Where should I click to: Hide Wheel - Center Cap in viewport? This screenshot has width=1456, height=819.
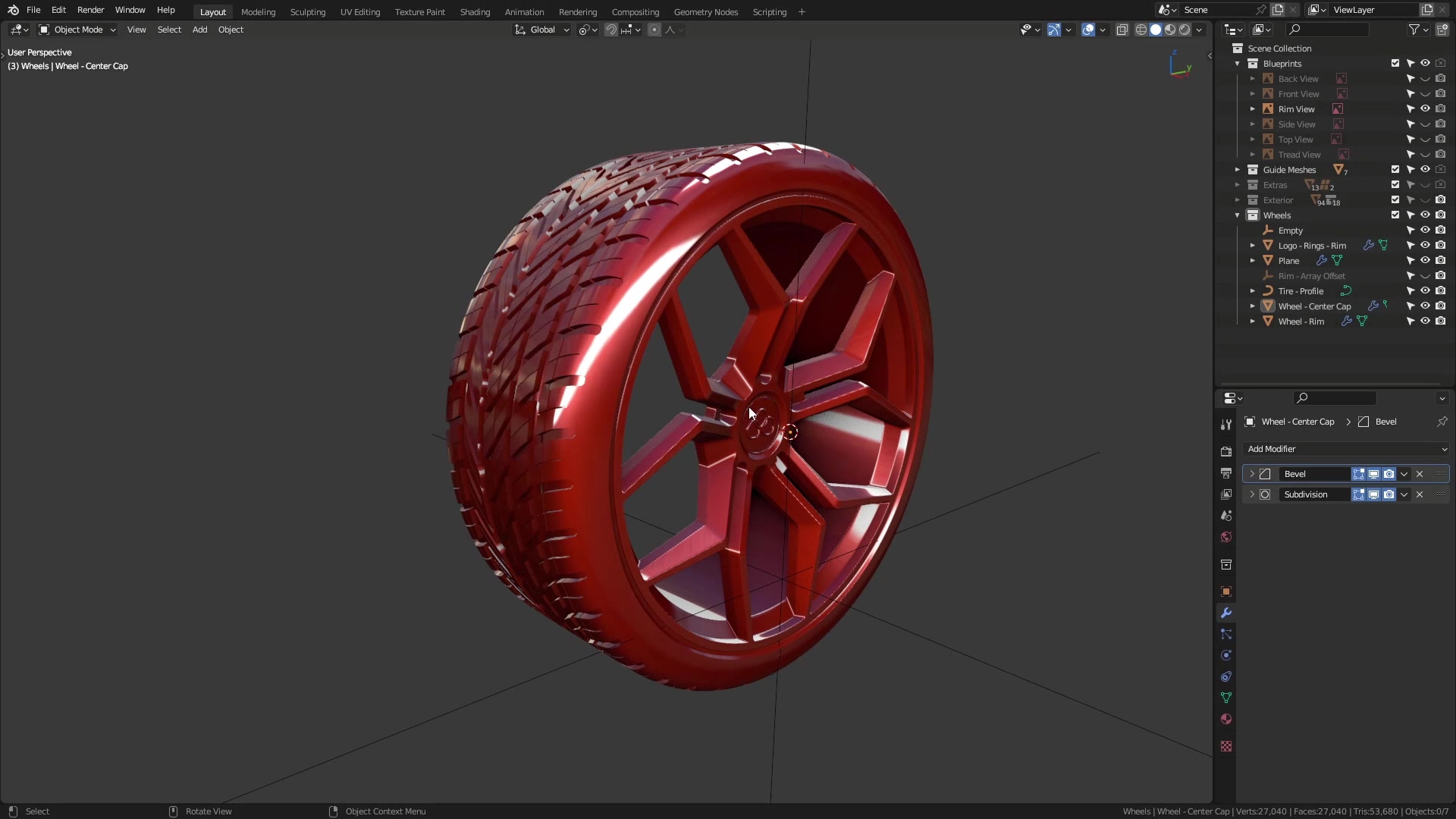1426,306
